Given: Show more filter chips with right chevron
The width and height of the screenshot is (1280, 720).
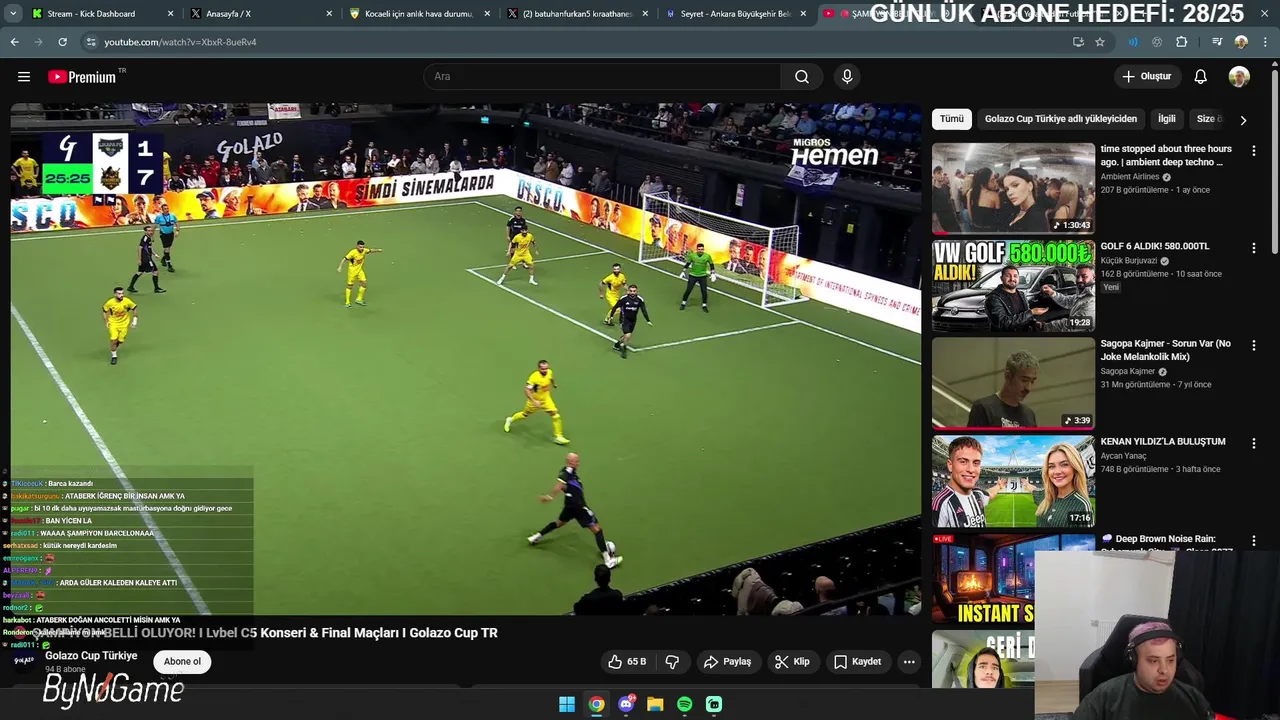Looking at the screenshot, I should pos(1243,120).
